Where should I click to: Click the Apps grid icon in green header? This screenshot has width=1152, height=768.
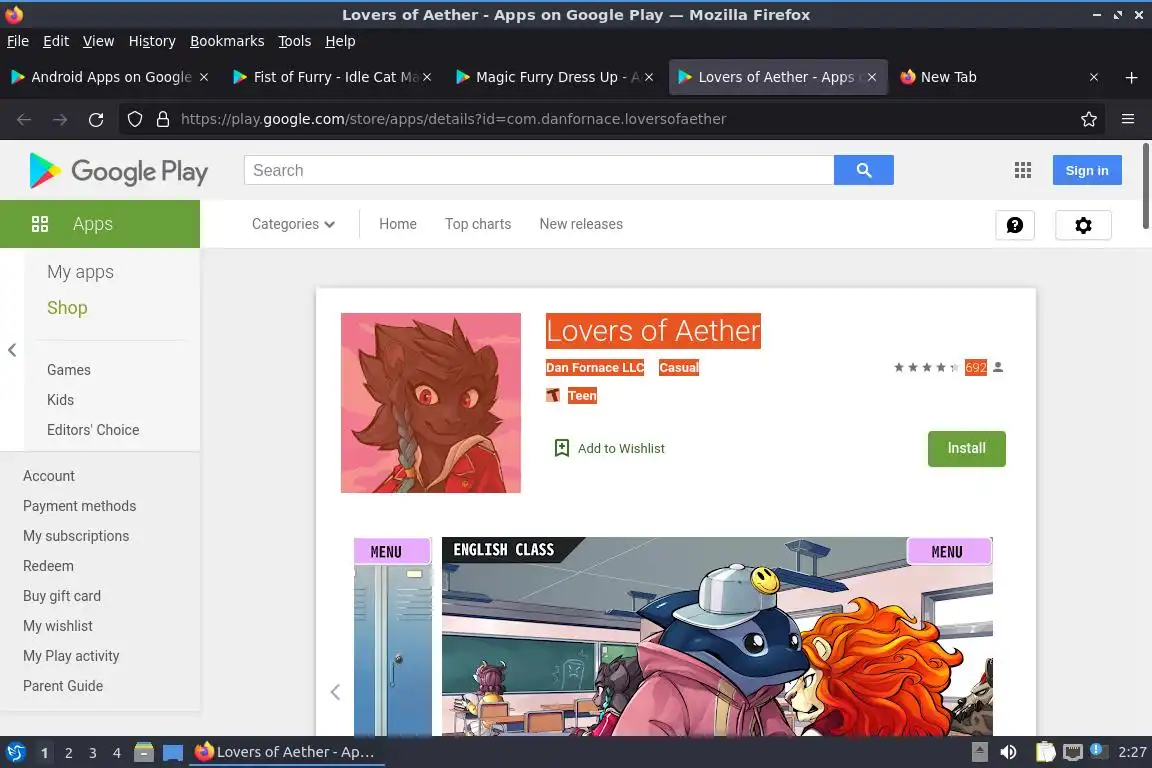coord(40,224)
